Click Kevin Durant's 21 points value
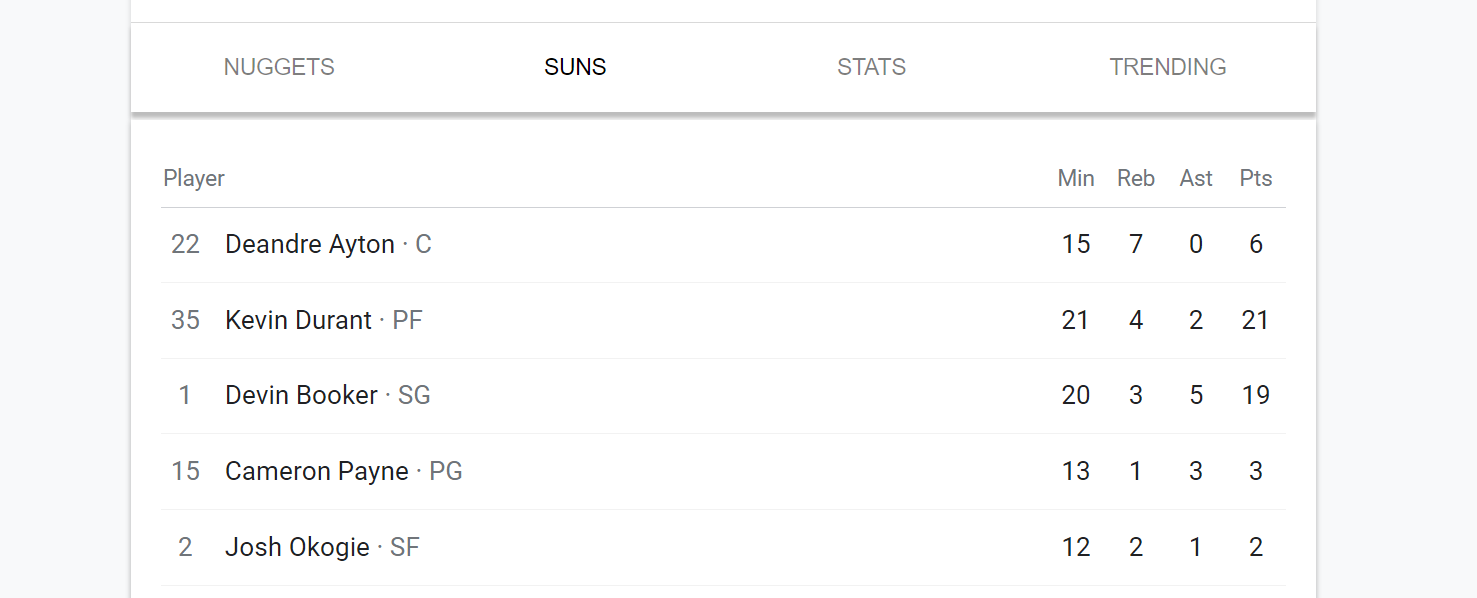The image size is (1477, 598). [x=1256, y=320]
